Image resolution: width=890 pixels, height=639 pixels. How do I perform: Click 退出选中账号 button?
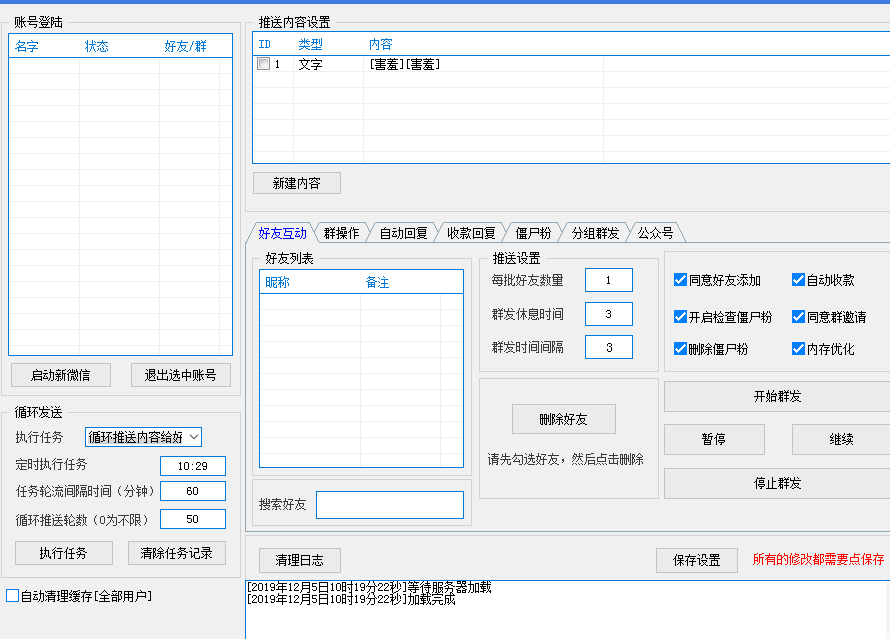pyautogui.click(x=181, y=375)
